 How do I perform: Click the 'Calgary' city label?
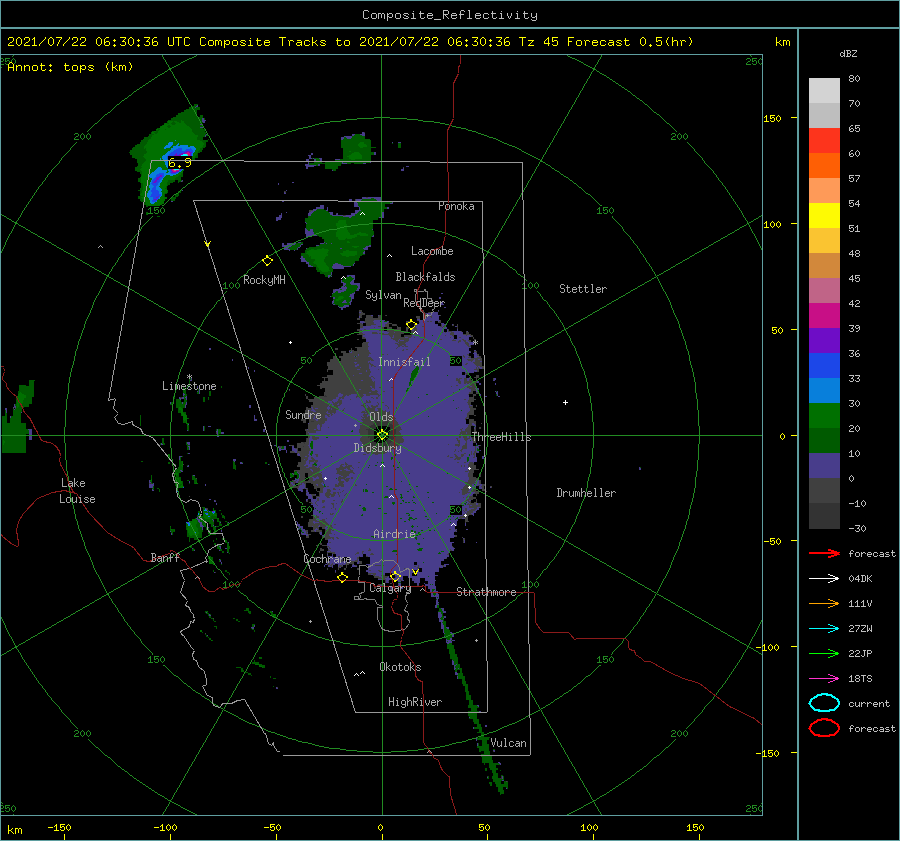(390, 588)
